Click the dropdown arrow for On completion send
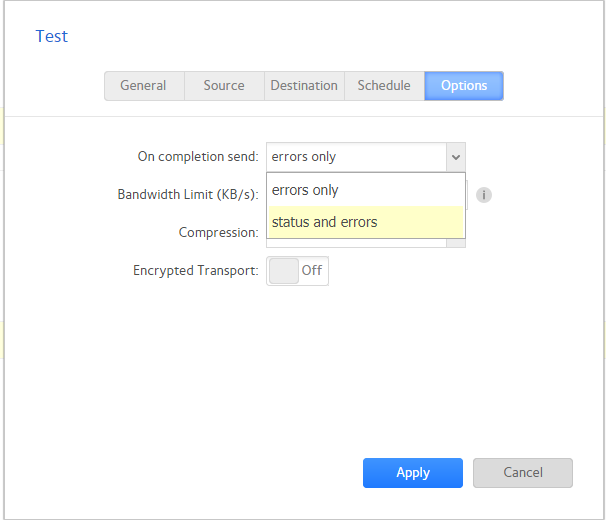Screen dimensions: 606x520 (x=455, y=157)
